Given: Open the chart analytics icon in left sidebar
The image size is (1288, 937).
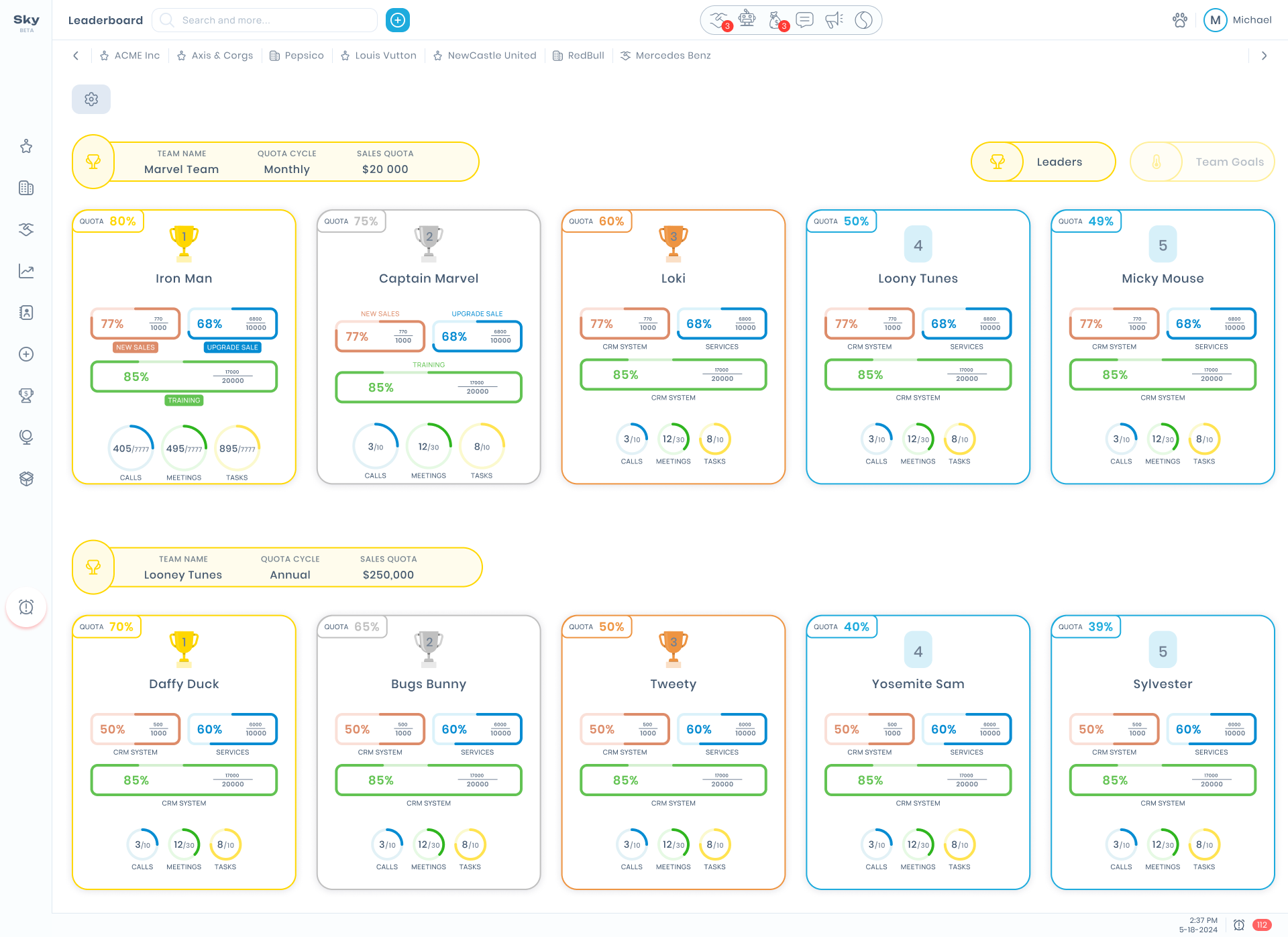Looking at the screenshot, I should [x=26, y=271].
